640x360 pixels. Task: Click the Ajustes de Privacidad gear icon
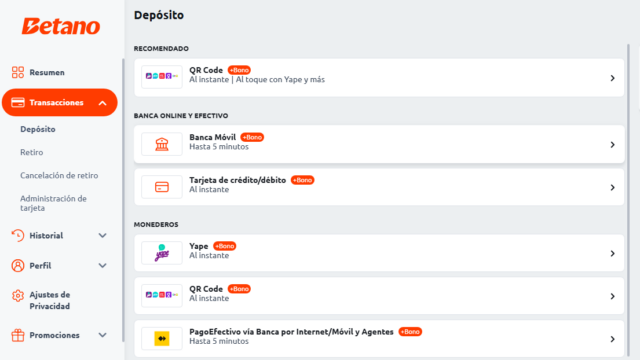18,296
